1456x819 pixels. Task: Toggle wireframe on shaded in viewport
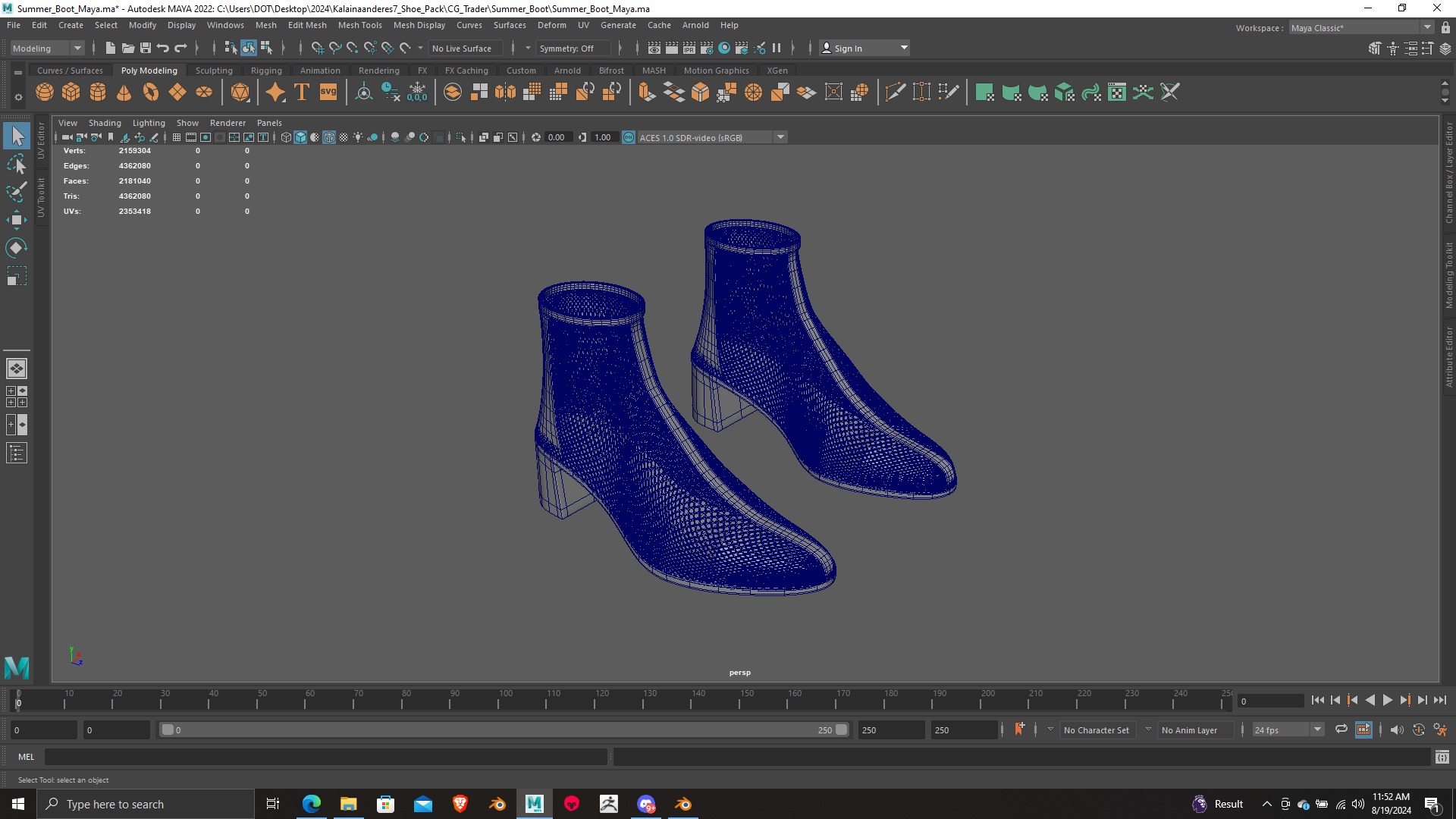point(329,137)
